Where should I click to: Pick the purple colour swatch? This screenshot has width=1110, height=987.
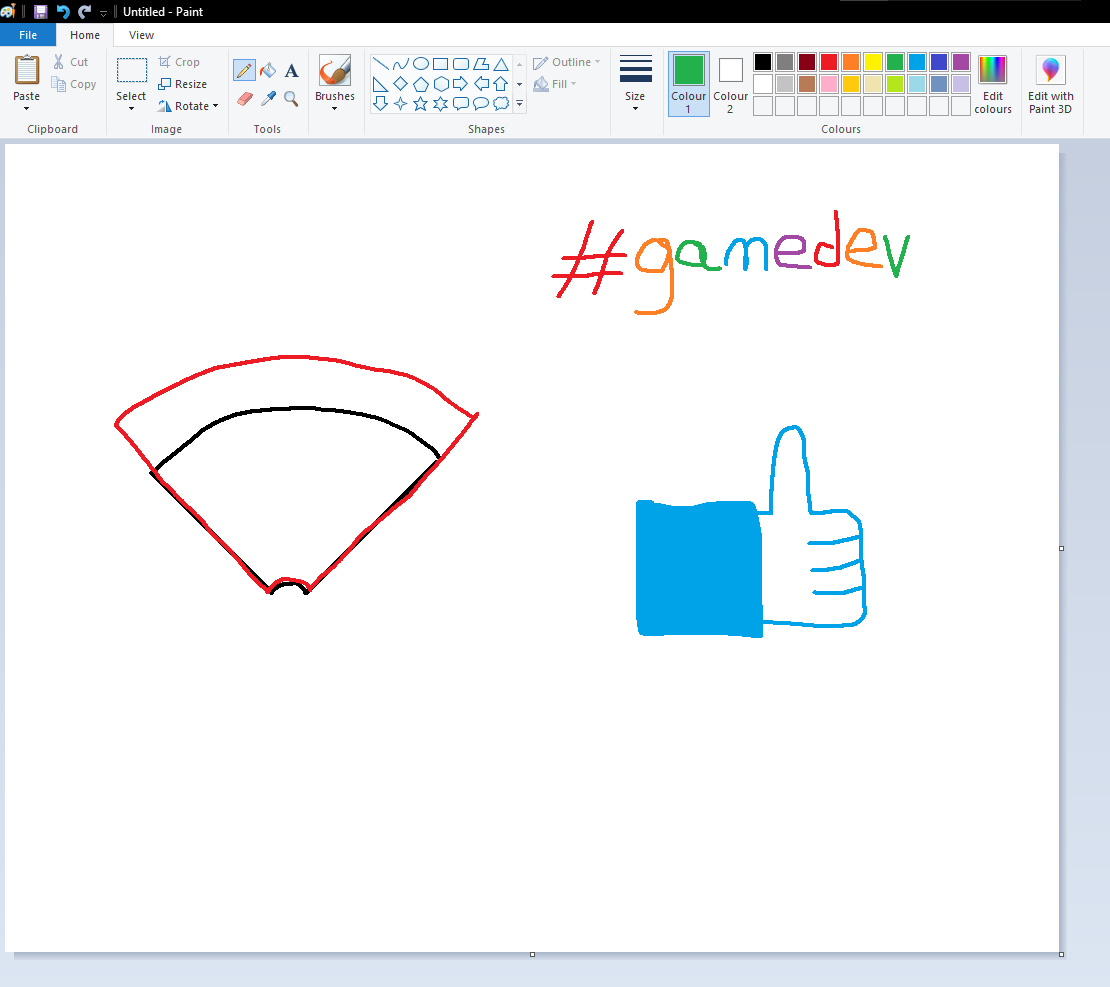tap(961, 62)
